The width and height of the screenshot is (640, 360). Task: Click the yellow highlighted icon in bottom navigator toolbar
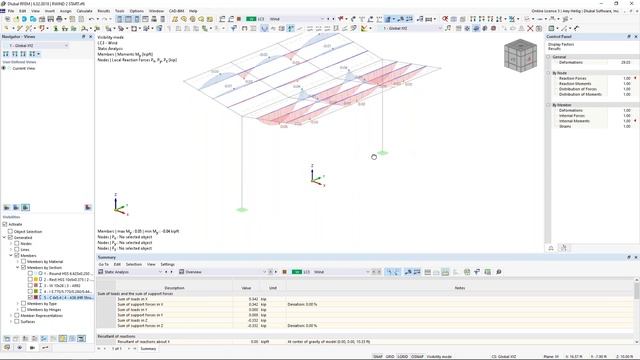[62, 339]
